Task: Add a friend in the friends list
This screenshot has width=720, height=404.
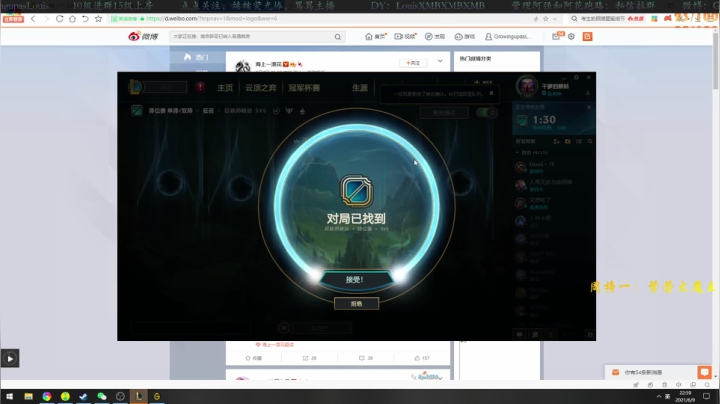Action: tap(557, 141)
